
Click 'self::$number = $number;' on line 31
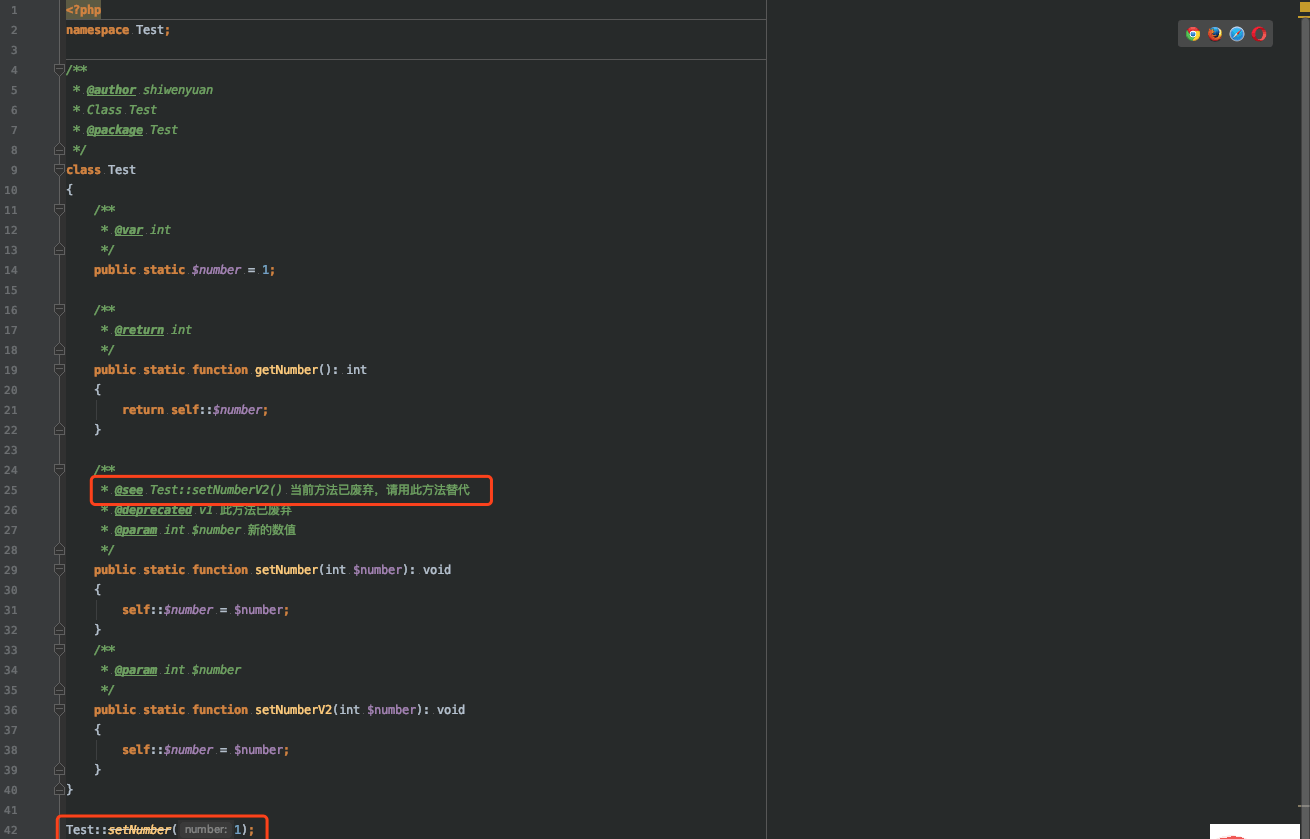tap(206, 610)
